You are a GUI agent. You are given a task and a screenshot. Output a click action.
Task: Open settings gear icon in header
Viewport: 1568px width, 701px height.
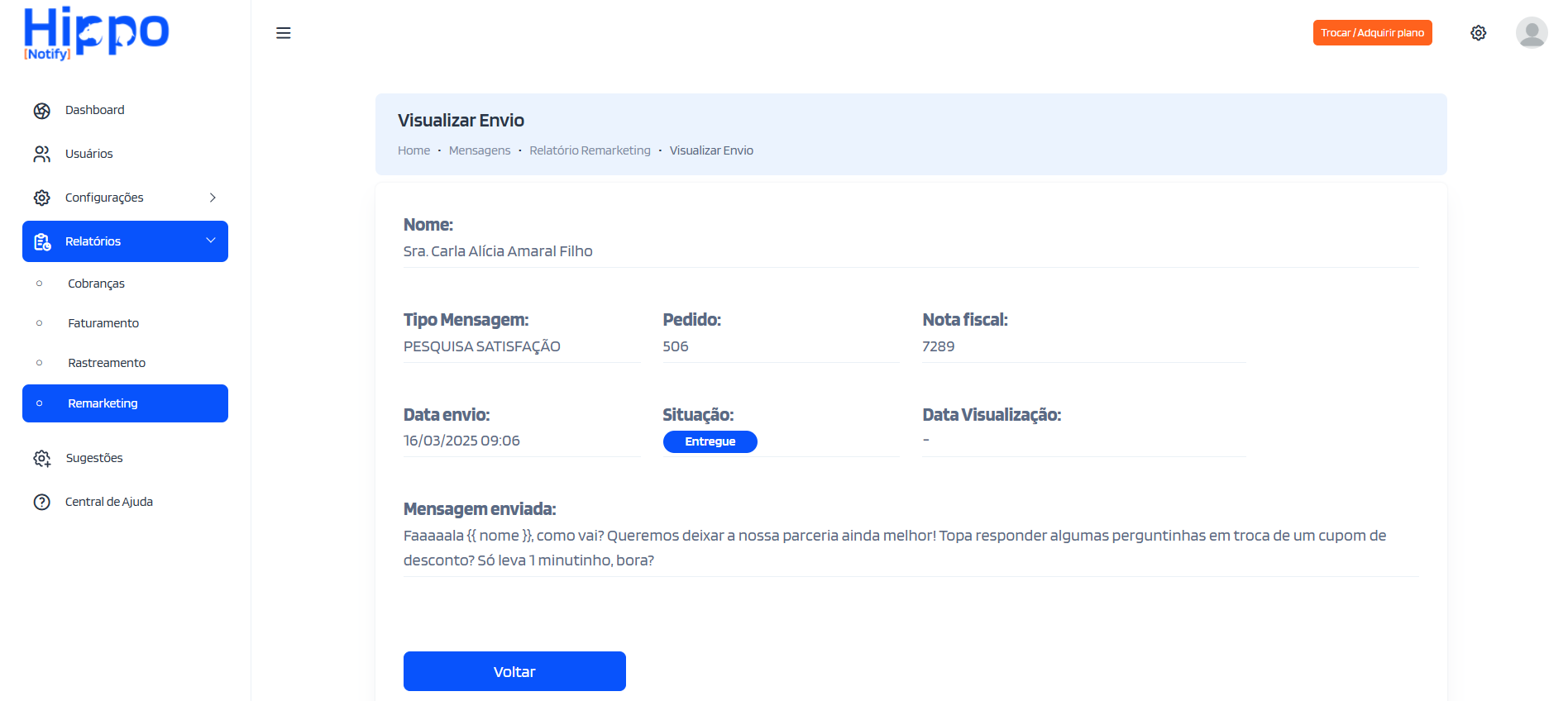1478,33
